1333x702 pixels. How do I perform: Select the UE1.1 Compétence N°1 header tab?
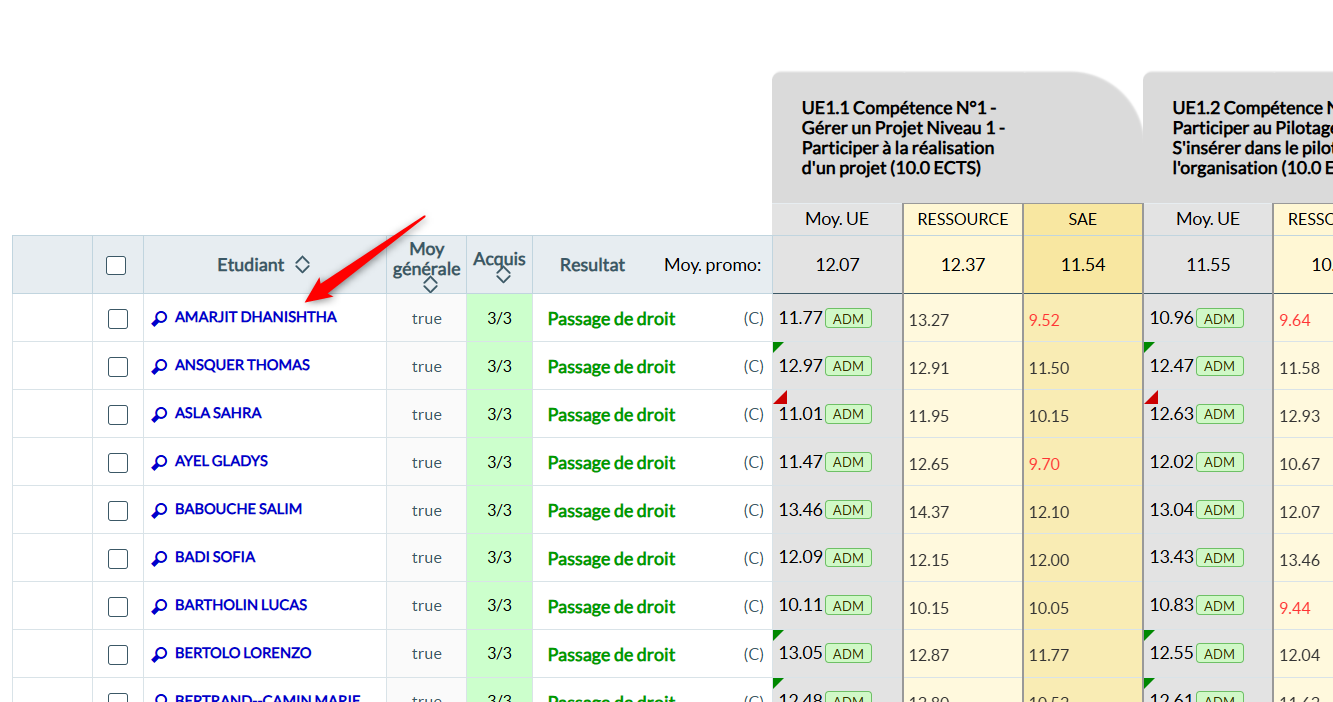[903, 138]
